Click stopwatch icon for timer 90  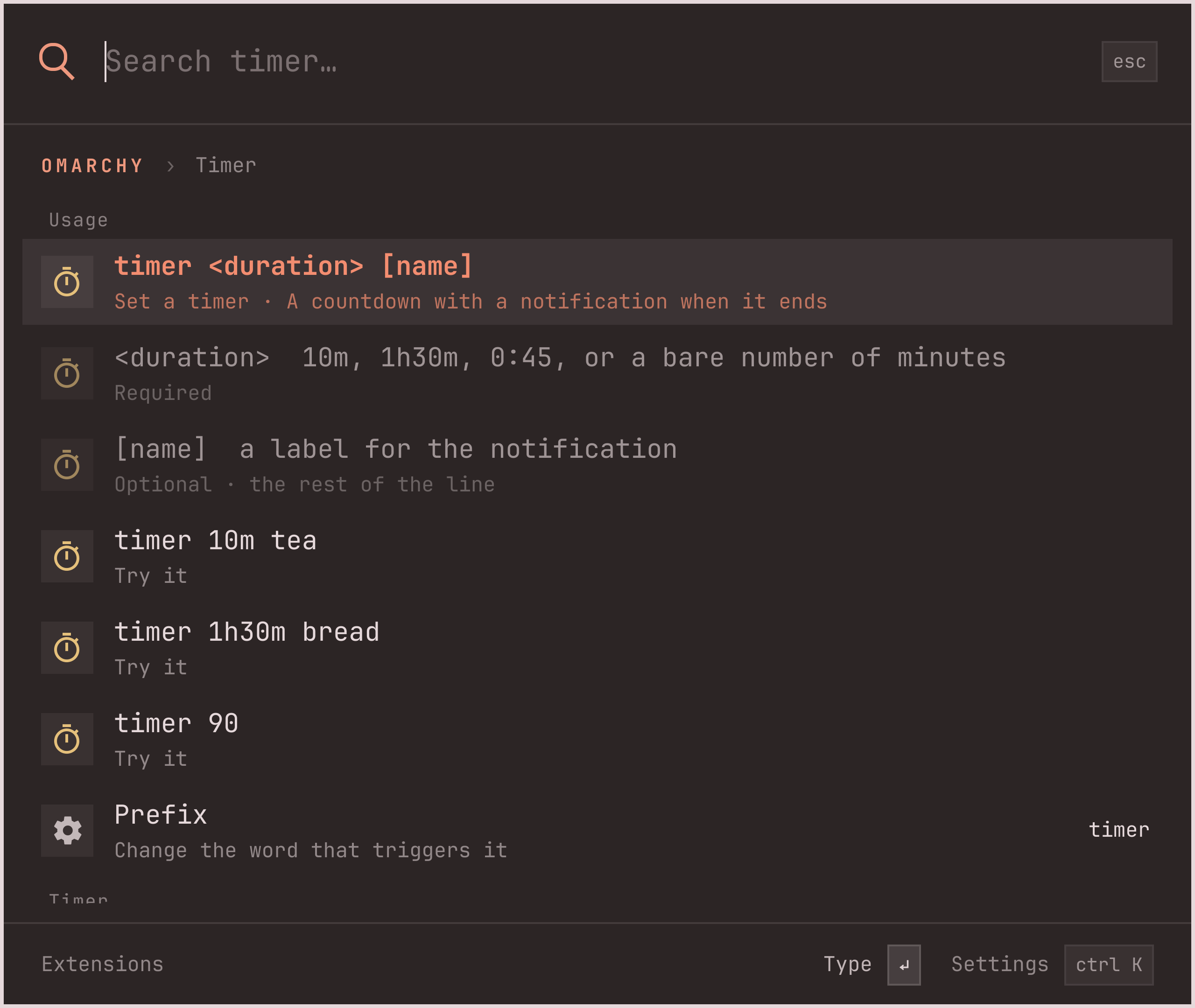pyautogui.click(x=67, y=739)
